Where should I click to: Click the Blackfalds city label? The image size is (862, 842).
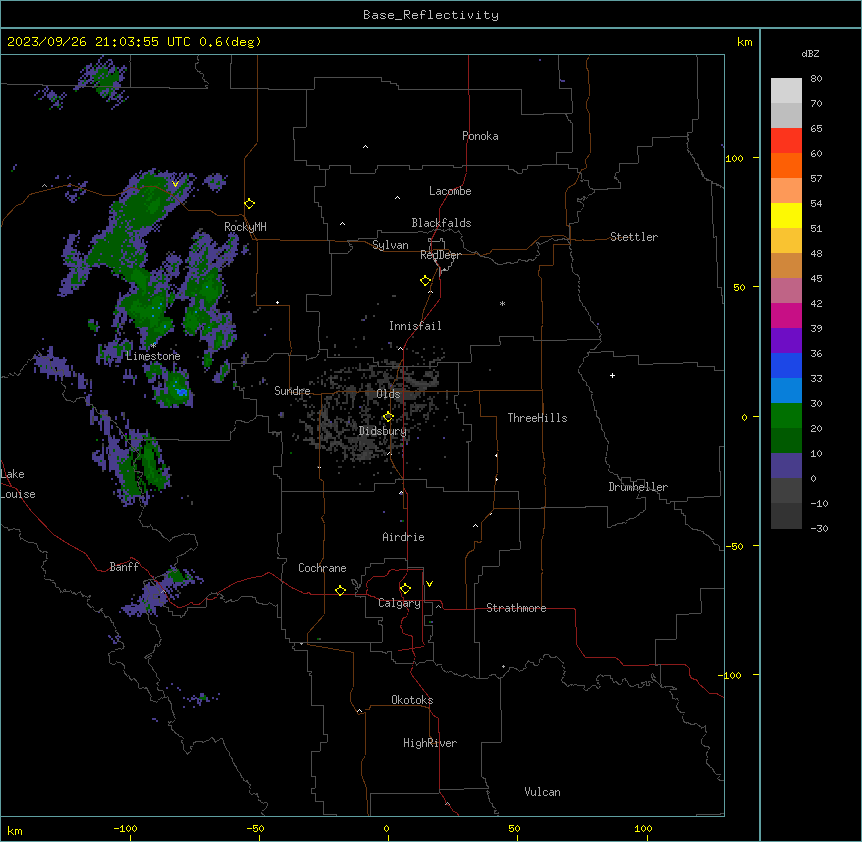[441, 223]
